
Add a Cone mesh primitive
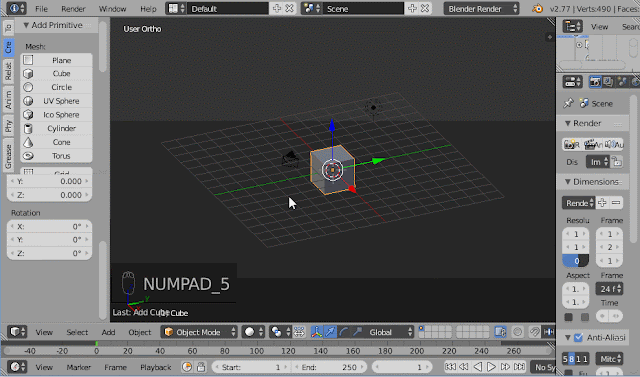56,142
